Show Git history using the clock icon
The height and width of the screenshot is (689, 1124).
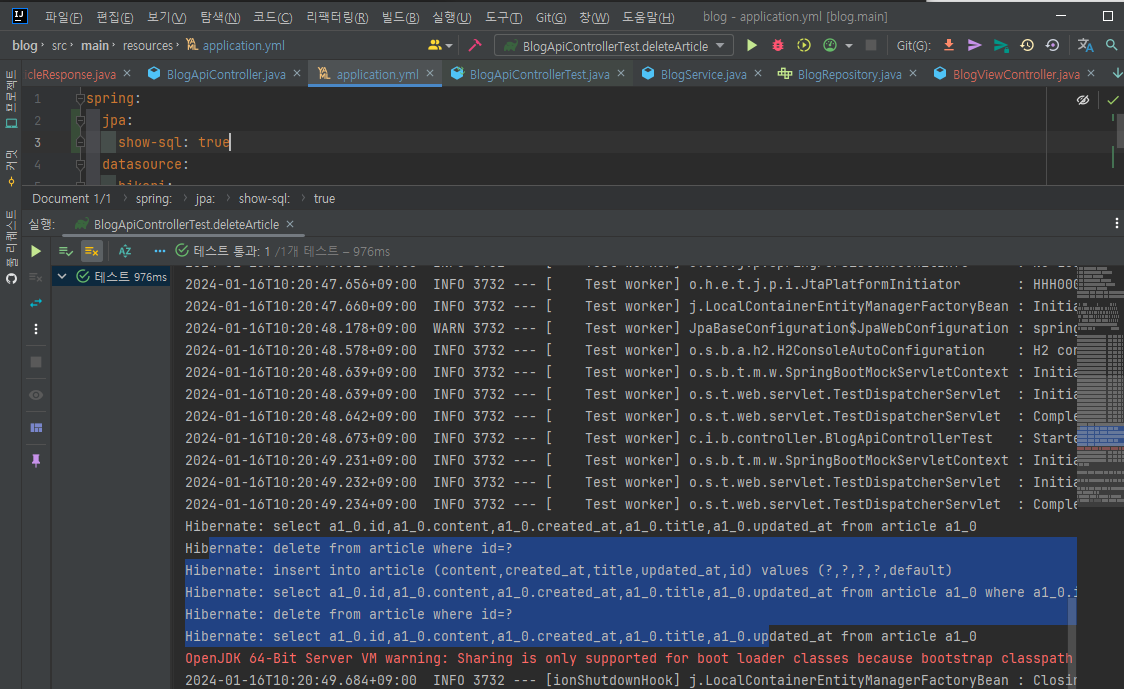[1027, 45]
